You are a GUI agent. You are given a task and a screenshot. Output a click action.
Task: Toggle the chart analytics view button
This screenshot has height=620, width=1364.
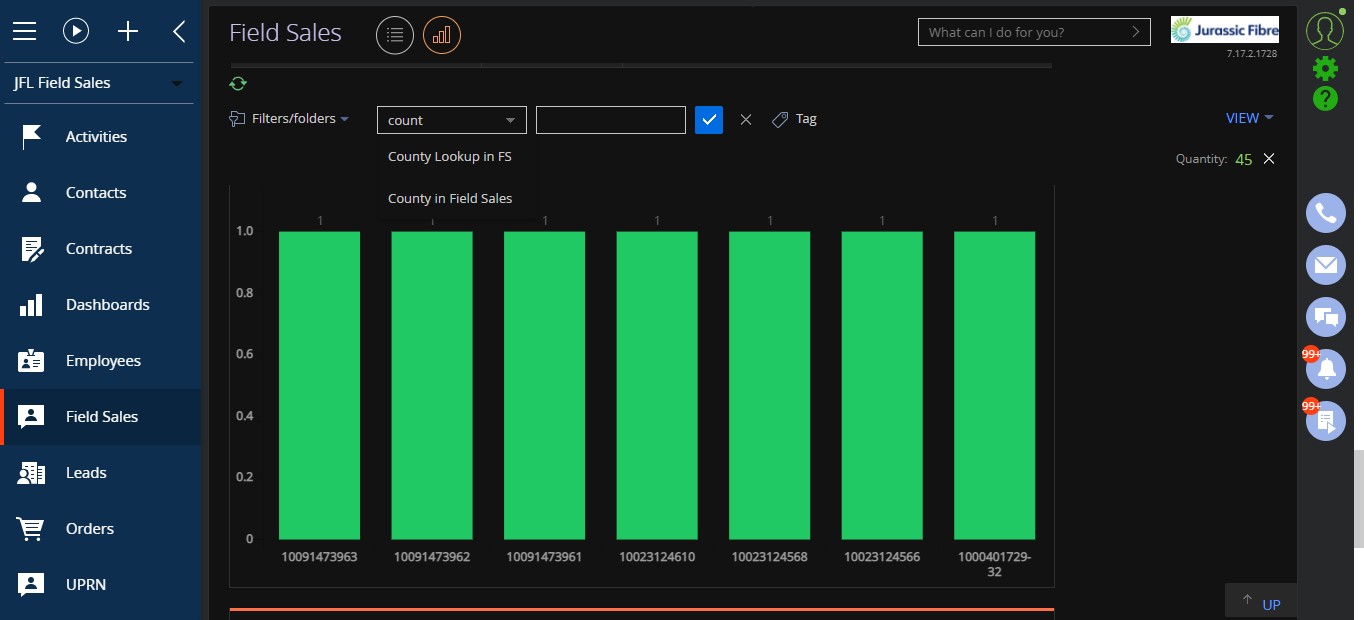(442, 36)
